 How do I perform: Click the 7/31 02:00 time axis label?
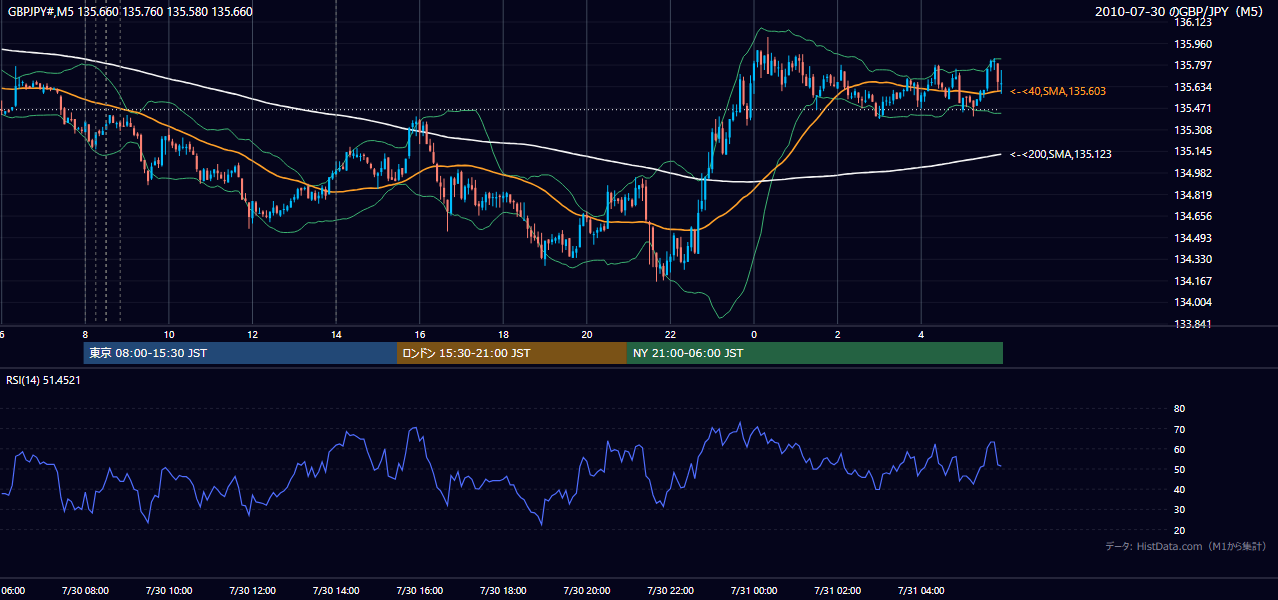click(x=837, y=591)
